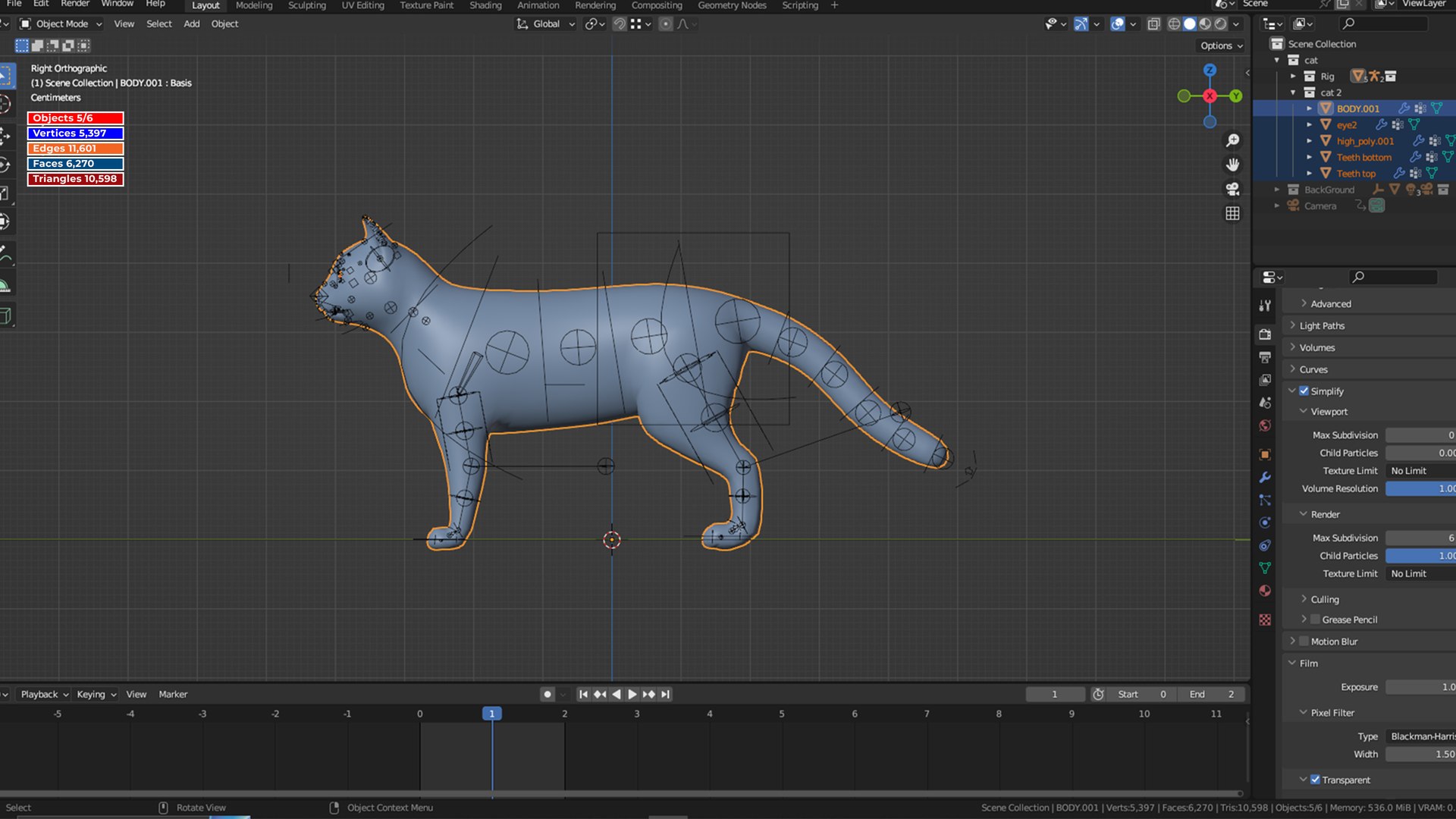Screen dimensions: 1456x819
Task: Collapse the cat 2 collection
Action: coord(1294,93)
